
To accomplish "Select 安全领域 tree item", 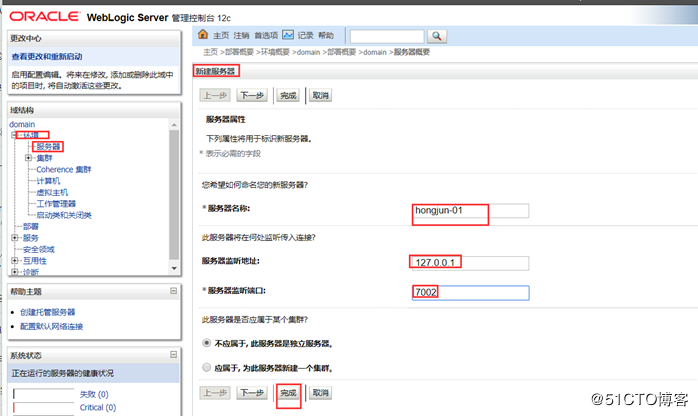I will click(x=39, y=249).
